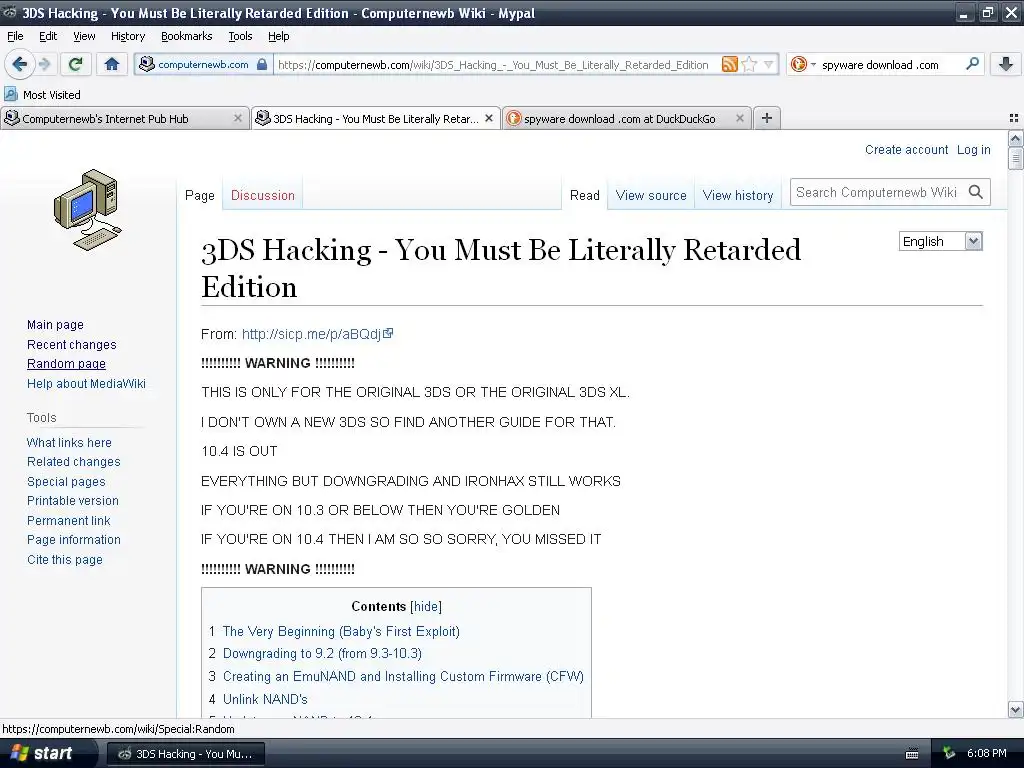Click the wiki search magnifier icon
The image size is (1024, 768).
click(x=976, y=192)
